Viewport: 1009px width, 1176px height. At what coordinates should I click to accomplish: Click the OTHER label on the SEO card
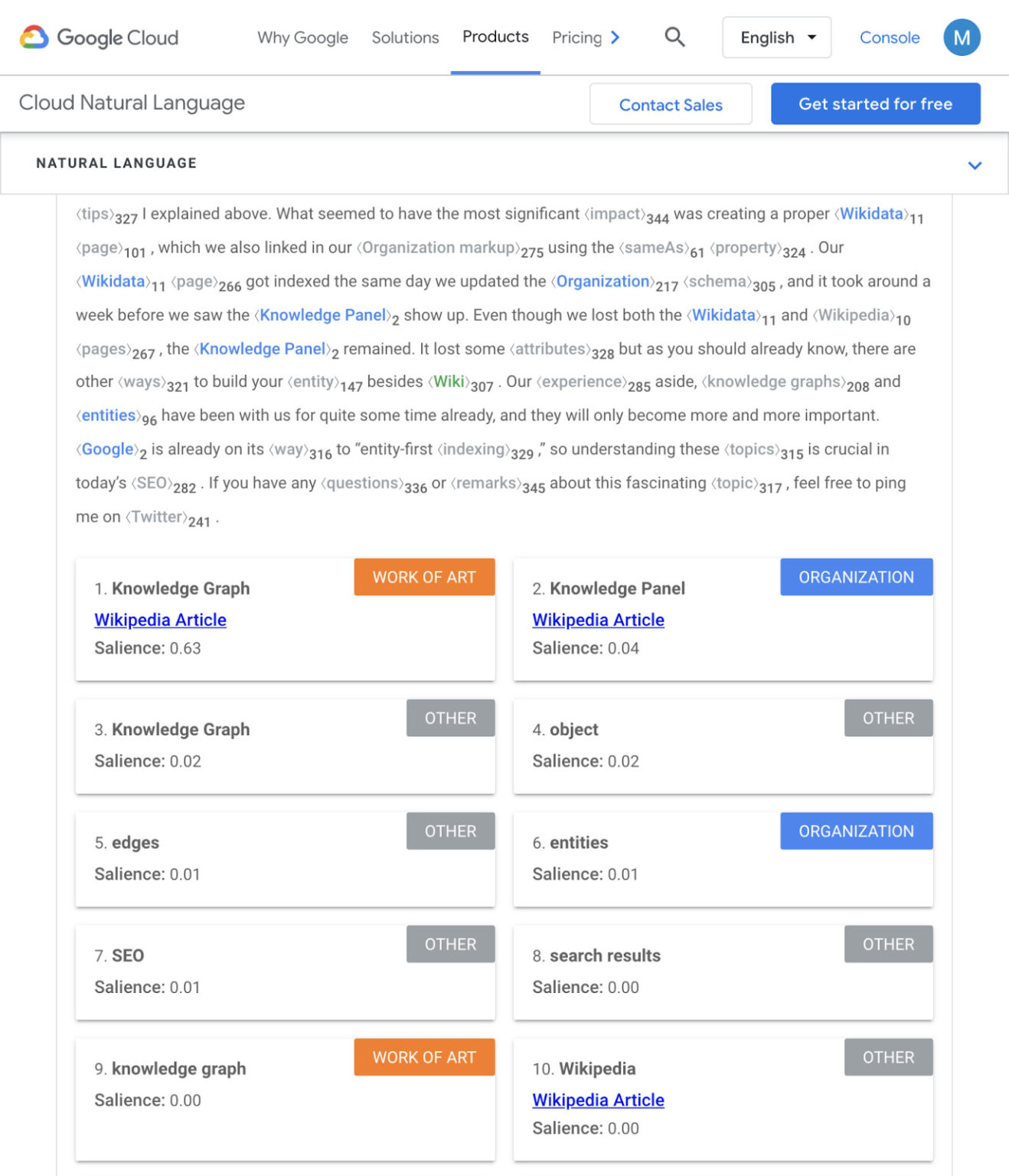pos(450,944)
